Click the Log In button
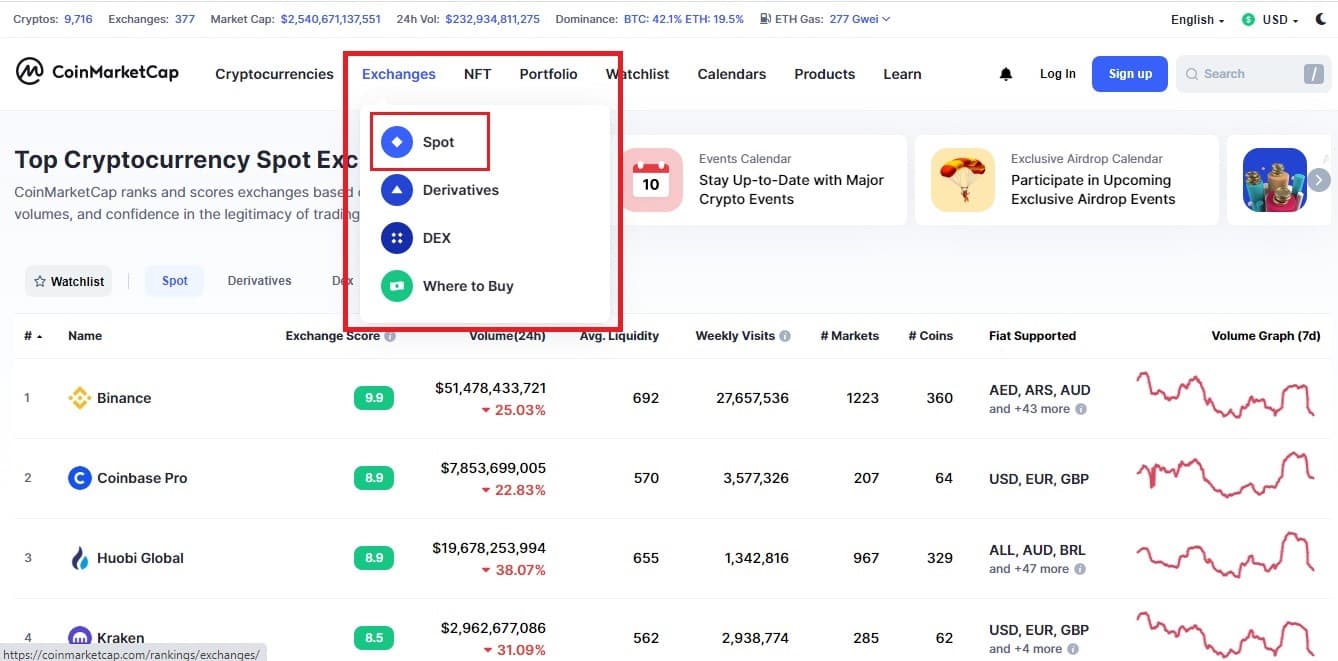 (1058, 74)
